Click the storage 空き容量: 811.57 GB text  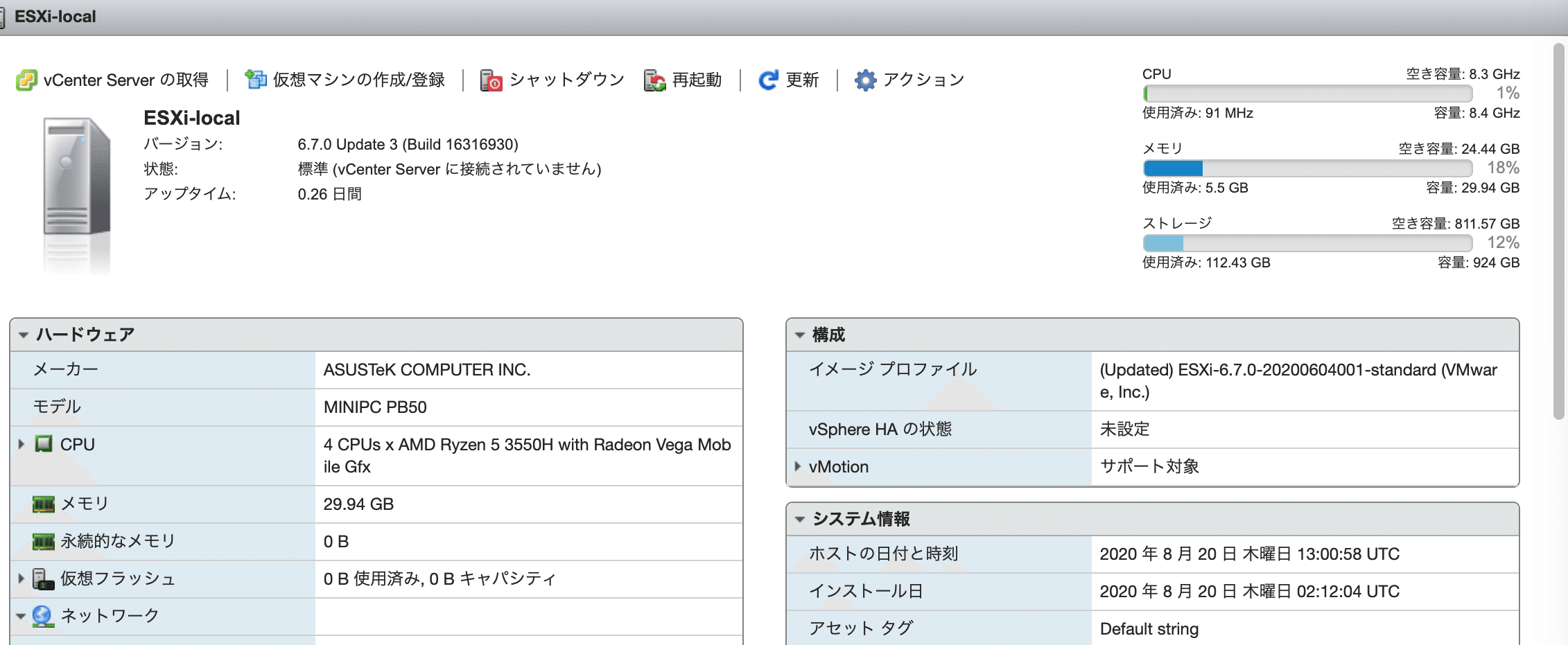[1456, 224]
